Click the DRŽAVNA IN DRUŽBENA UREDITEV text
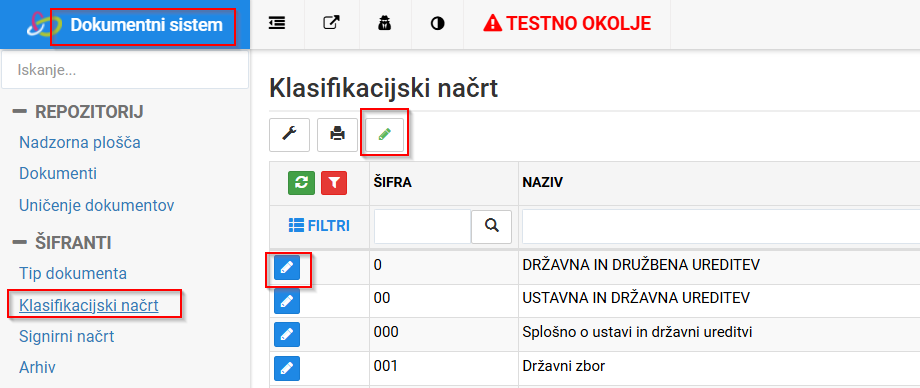 click(x=641, y=265)
